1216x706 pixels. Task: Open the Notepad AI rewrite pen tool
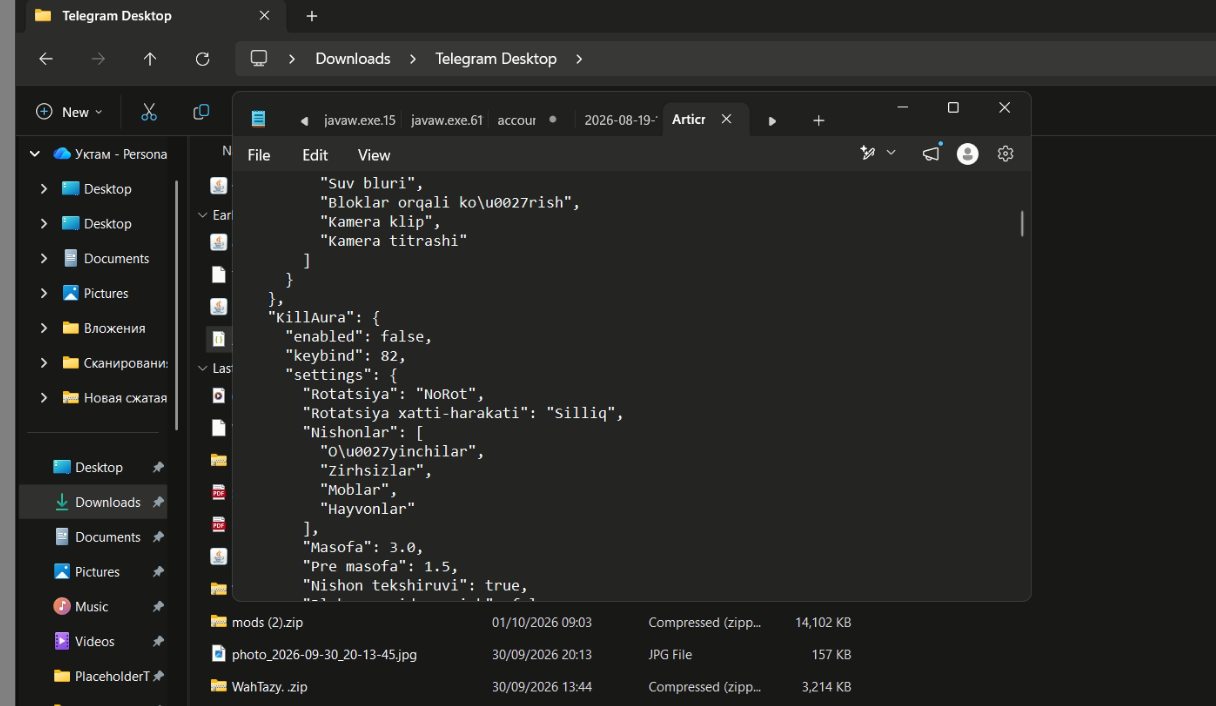tap(867, 153)
